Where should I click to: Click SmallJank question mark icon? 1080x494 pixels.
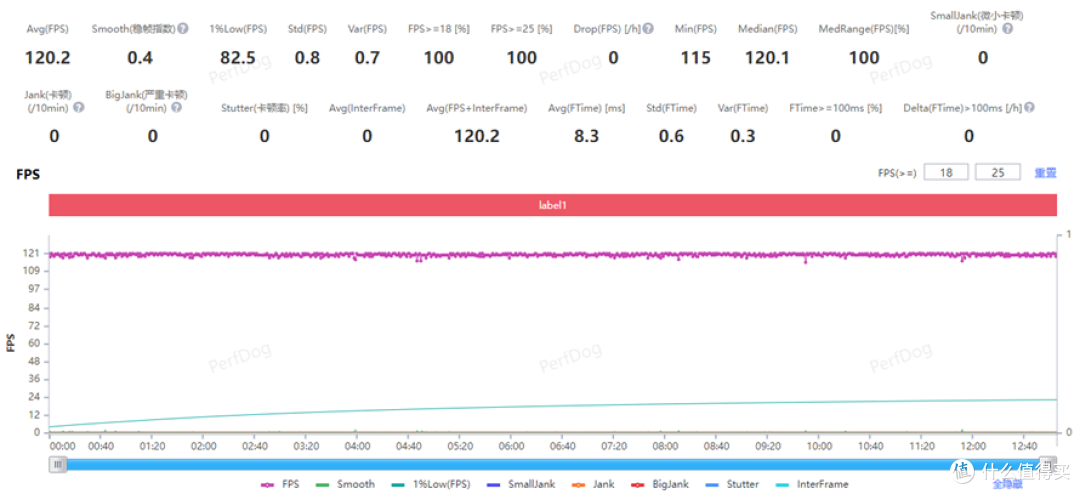pos(1006,30)
